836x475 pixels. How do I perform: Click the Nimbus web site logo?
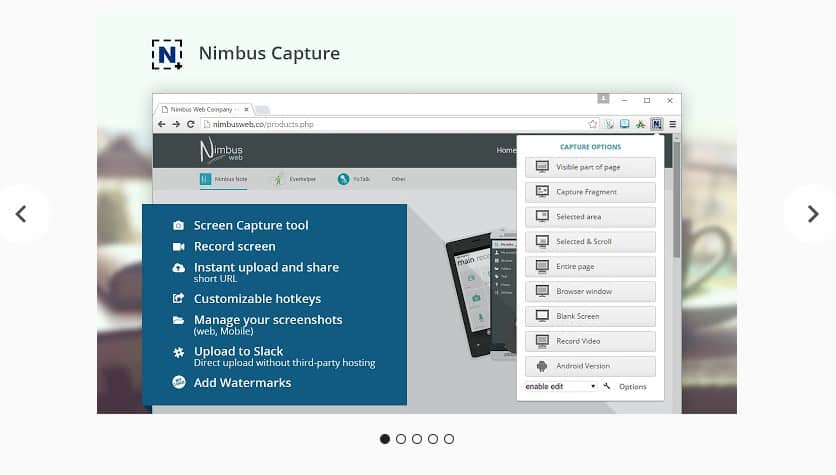point(221,150)
